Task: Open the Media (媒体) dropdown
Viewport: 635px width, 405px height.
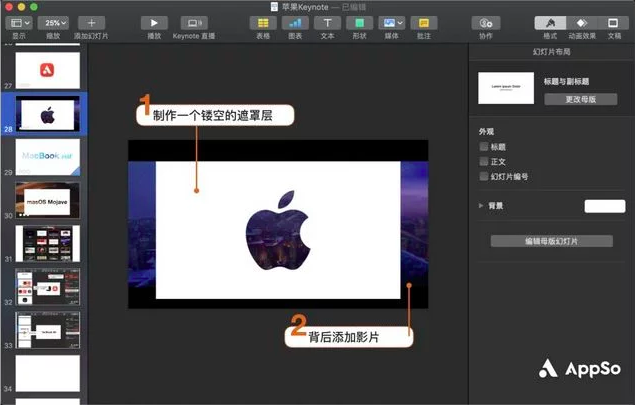Action: [x=392, y=23]
